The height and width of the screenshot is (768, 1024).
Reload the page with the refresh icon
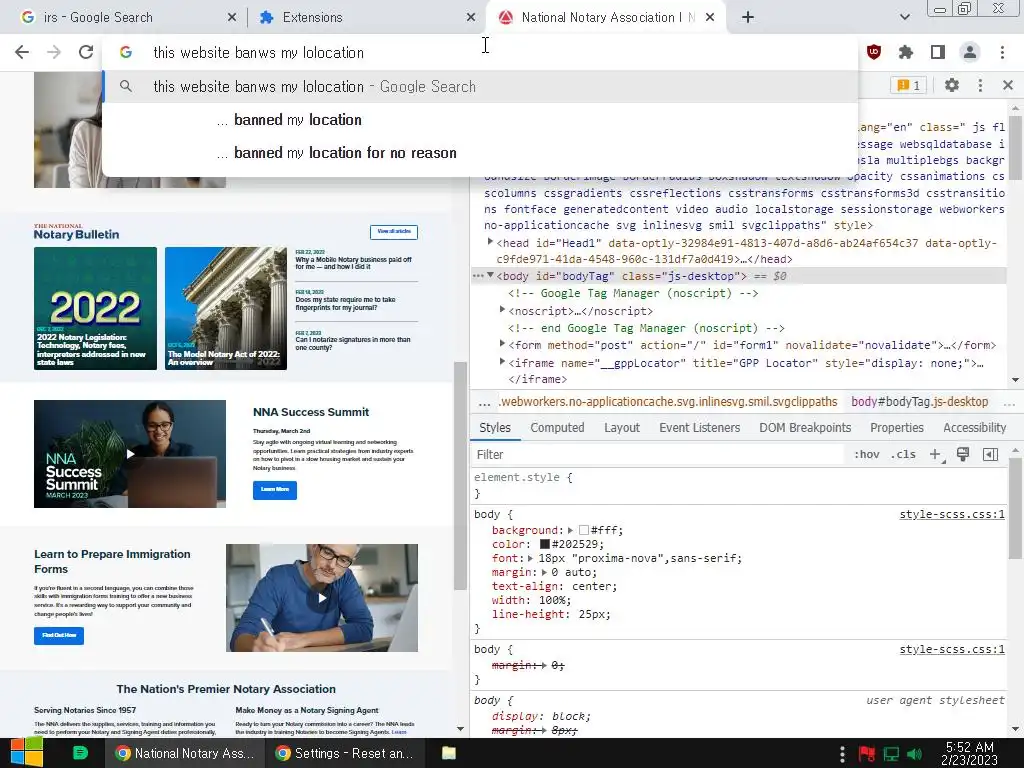coord(86,52)
